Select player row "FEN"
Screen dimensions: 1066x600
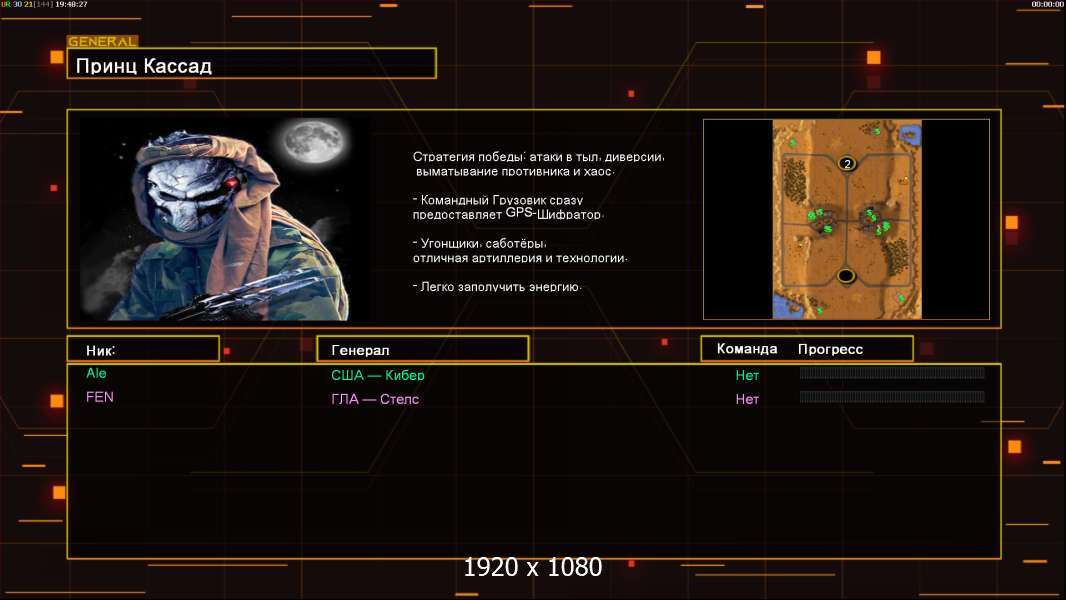point(100,397)
